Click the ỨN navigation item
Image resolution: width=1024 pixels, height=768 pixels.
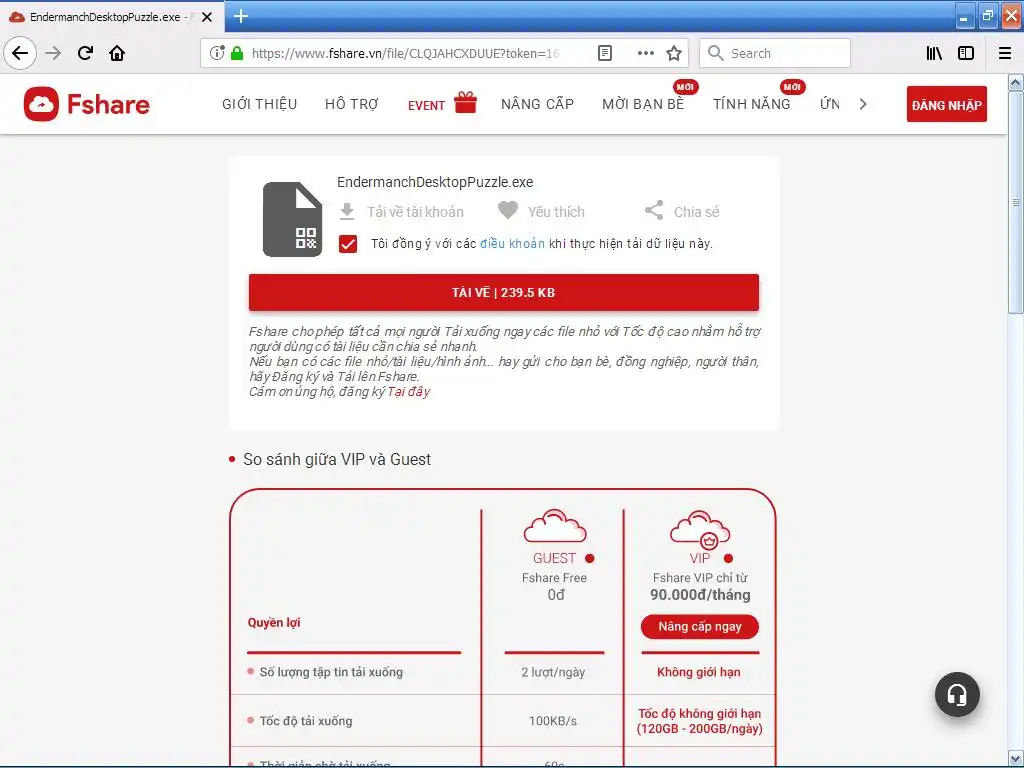click(x=829, y=104)
